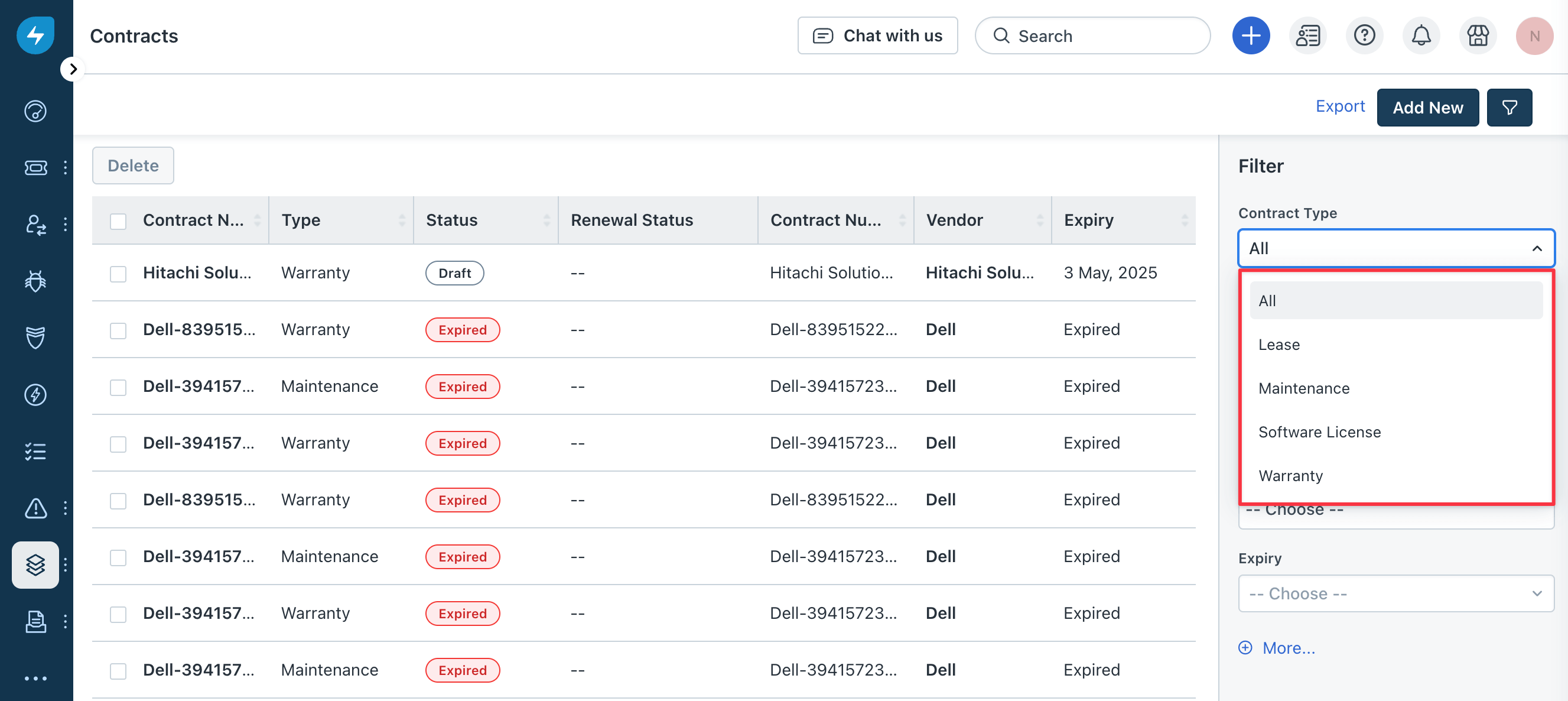
Task: Choose Lease in the Contract Type list
Action: point(1280,344)
